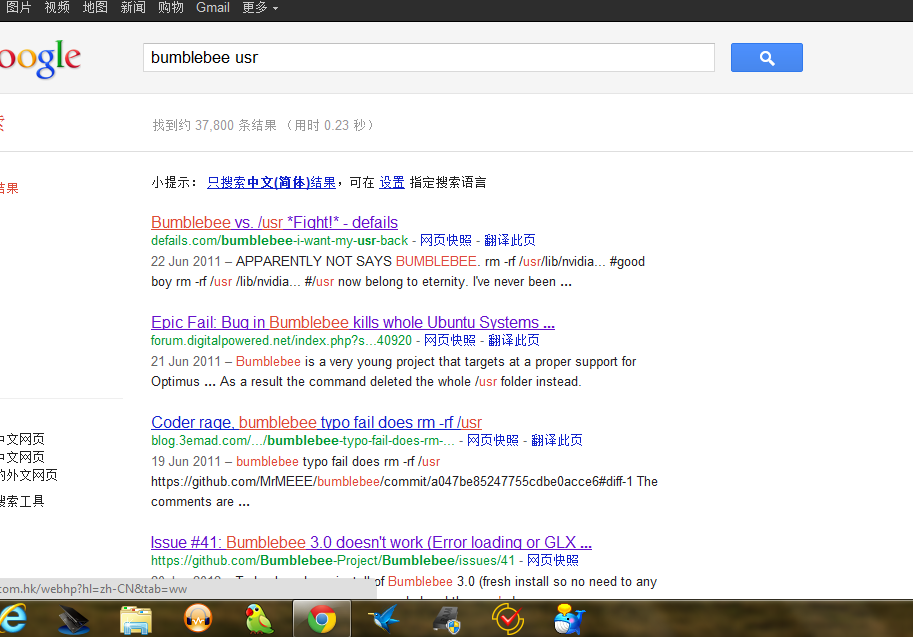This screenshot has height=637, width=913.
Task: Click the github.com/Bumblebee-Project green URL
Action: tap(333, 561)
